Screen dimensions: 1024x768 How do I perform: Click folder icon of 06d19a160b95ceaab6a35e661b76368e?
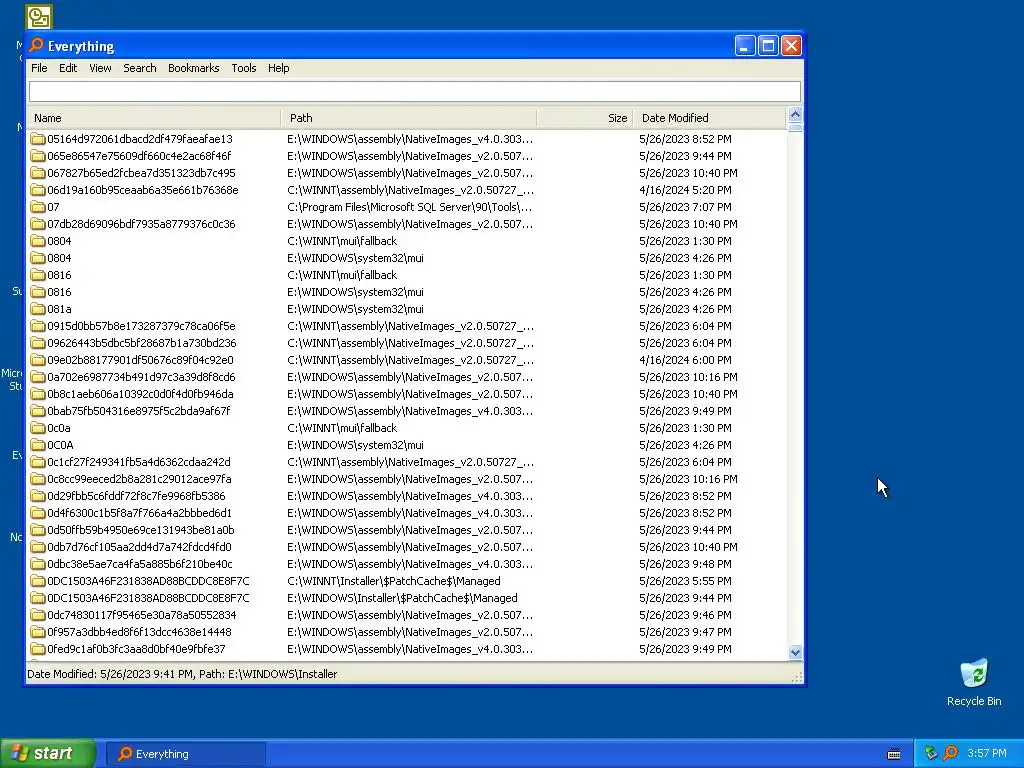pyautogui.click(x=38, y=190)
